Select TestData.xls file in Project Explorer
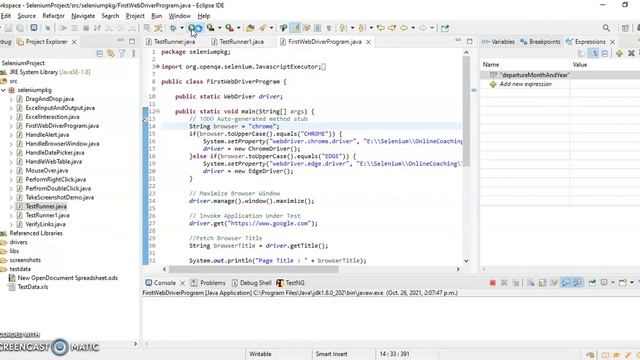640x360 pixels. [33, 287]
